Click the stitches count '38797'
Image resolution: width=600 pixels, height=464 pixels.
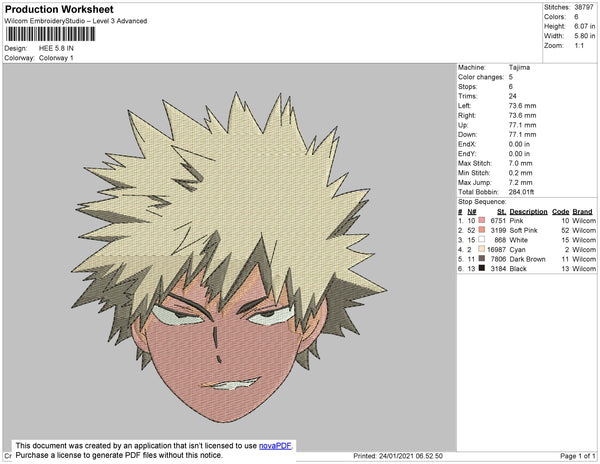(x=584, y=7)
